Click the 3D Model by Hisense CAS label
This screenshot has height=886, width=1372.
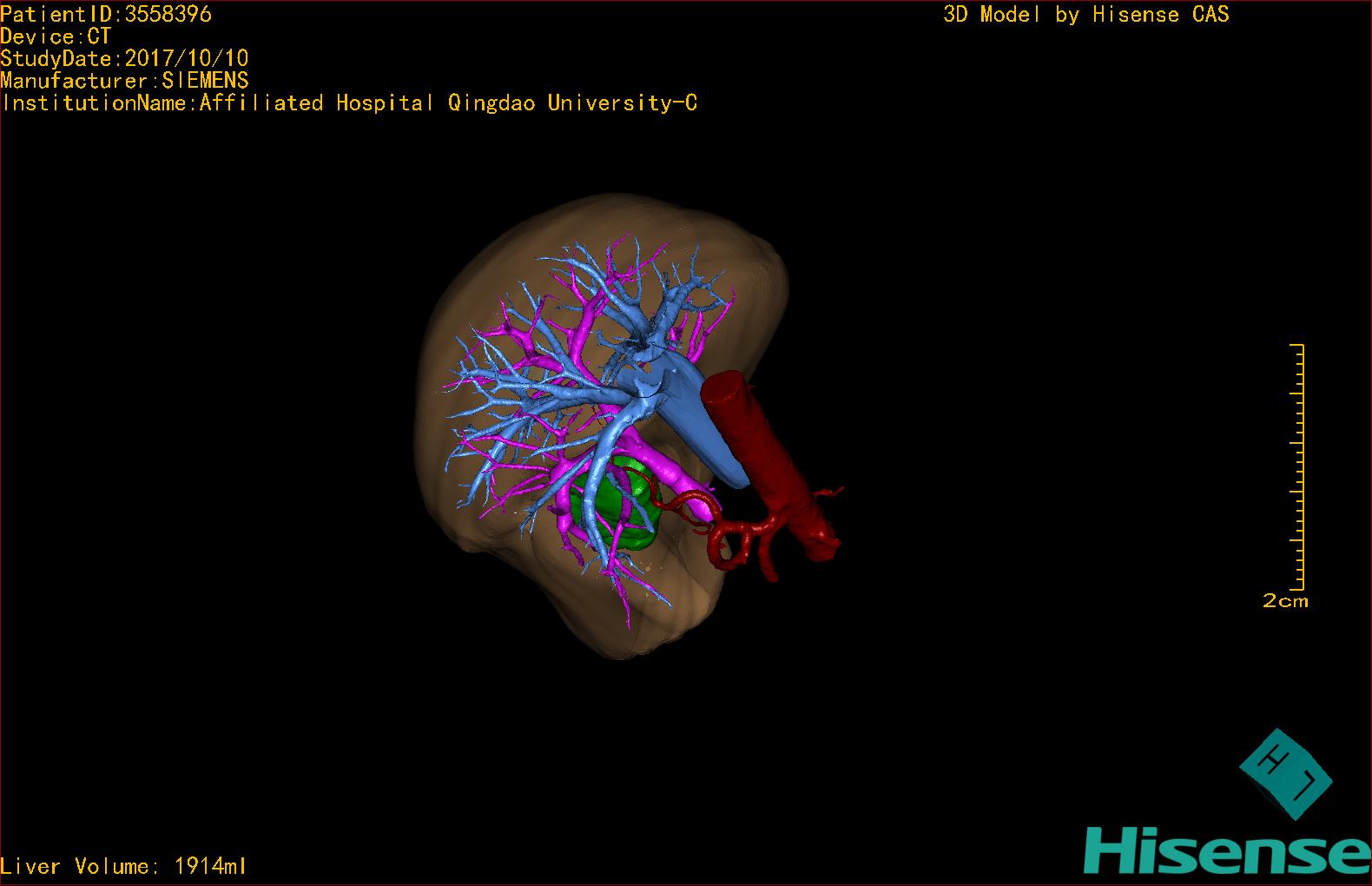pos(1086,14)
